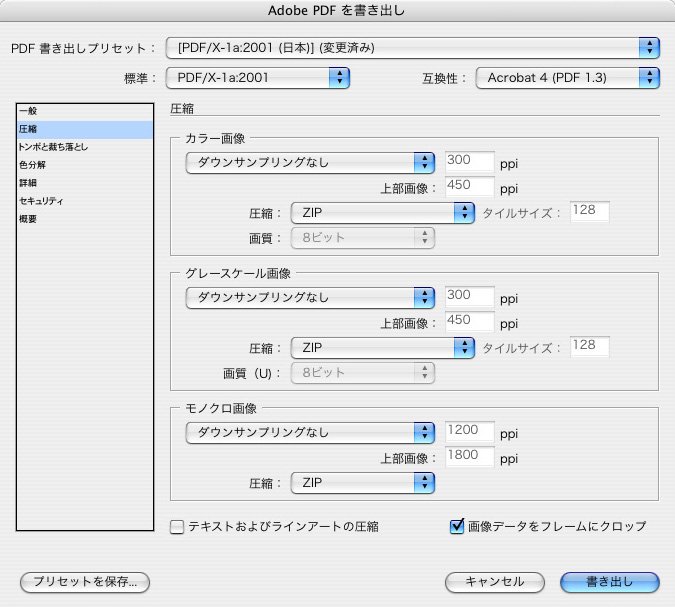Viewport: 675px width, 607px height.
Task: Open グレースケール画像 画質 (U) 8ビット dropdown
Action: click(362, 373)
